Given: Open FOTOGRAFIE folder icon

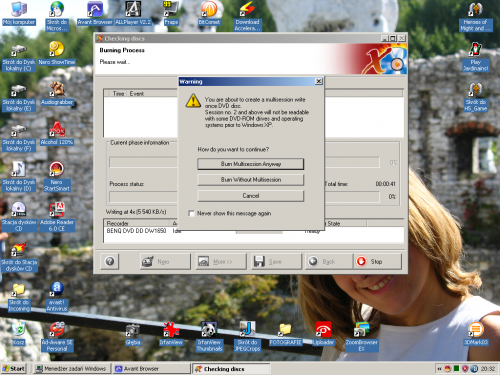Looking at the screenshot, I should [x=285, y=333].
